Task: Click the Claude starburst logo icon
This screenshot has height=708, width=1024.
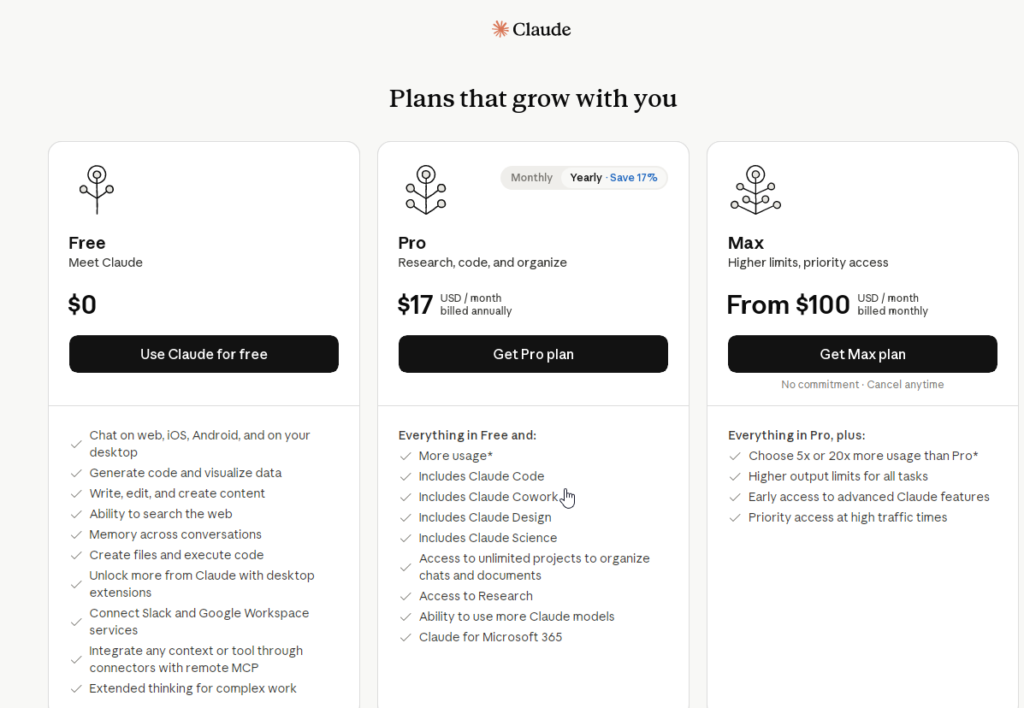Action: (x=500, y=29)
